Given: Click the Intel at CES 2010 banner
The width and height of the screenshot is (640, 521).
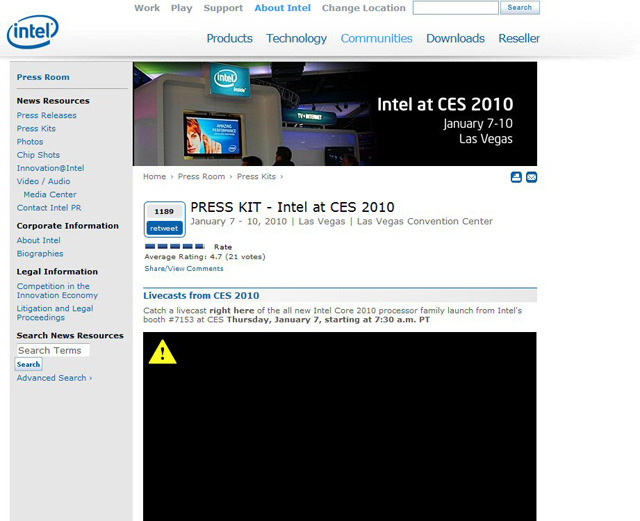Looking at the screenshot, I should [335, 114].
